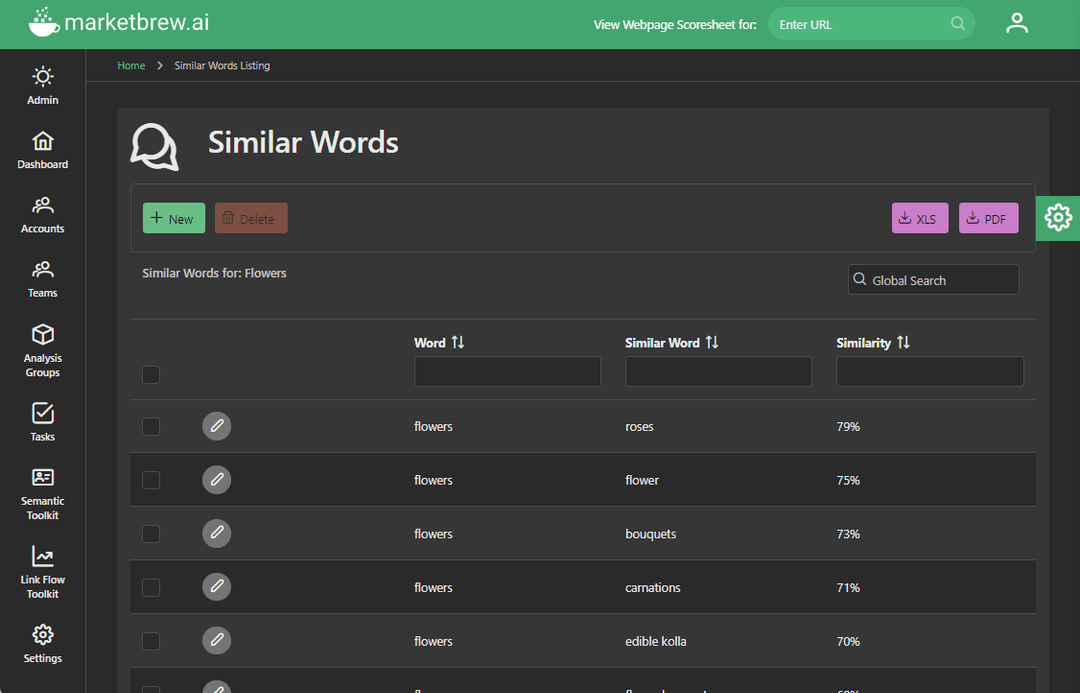This screenshot has height=693, width=1080.
Task: Edit the roses similar word entry
Action: pos(217,426)
